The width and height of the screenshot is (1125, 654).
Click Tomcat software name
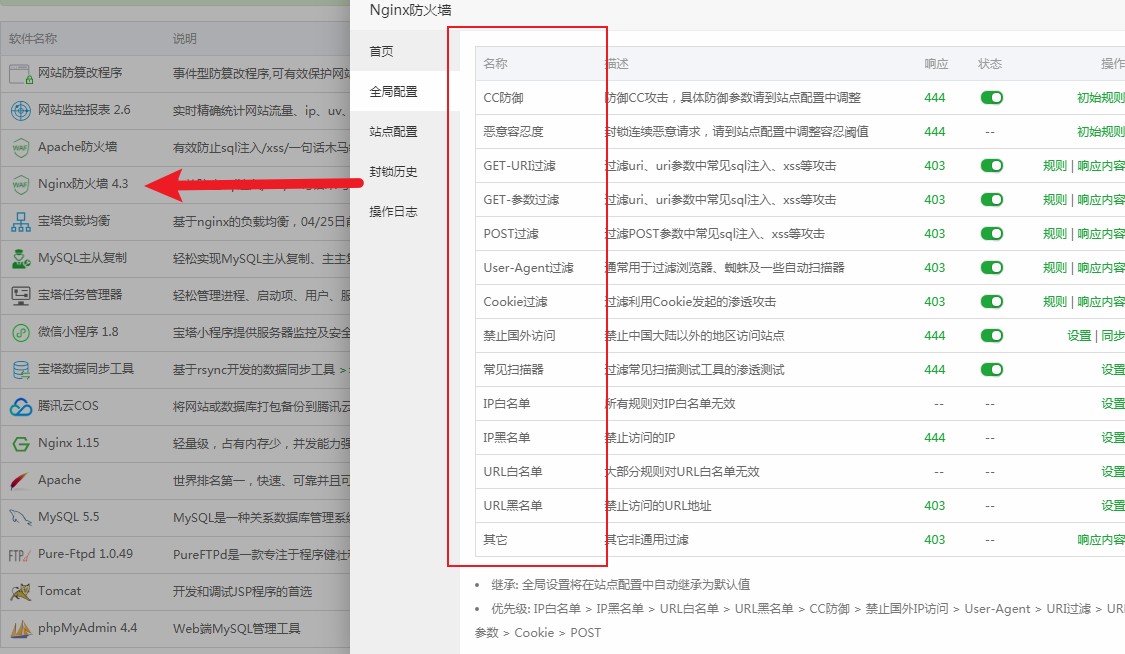point(59,591)
